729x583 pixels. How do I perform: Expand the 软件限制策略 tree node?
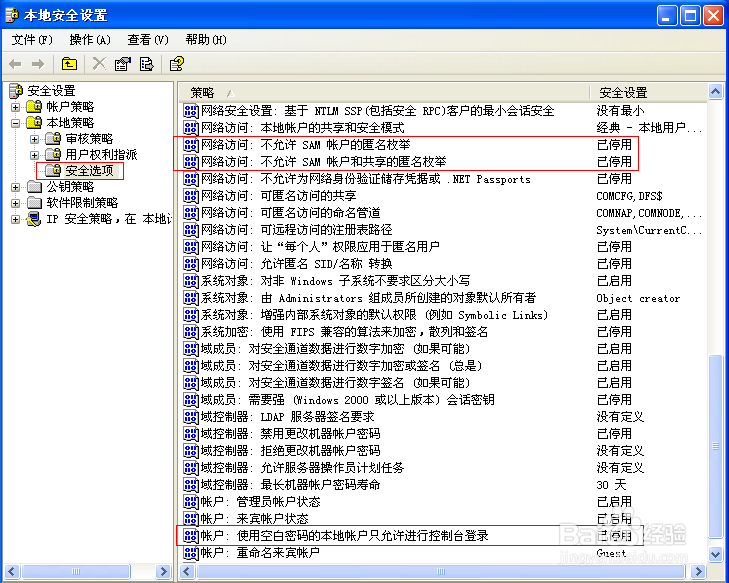(x=15, y=203)
